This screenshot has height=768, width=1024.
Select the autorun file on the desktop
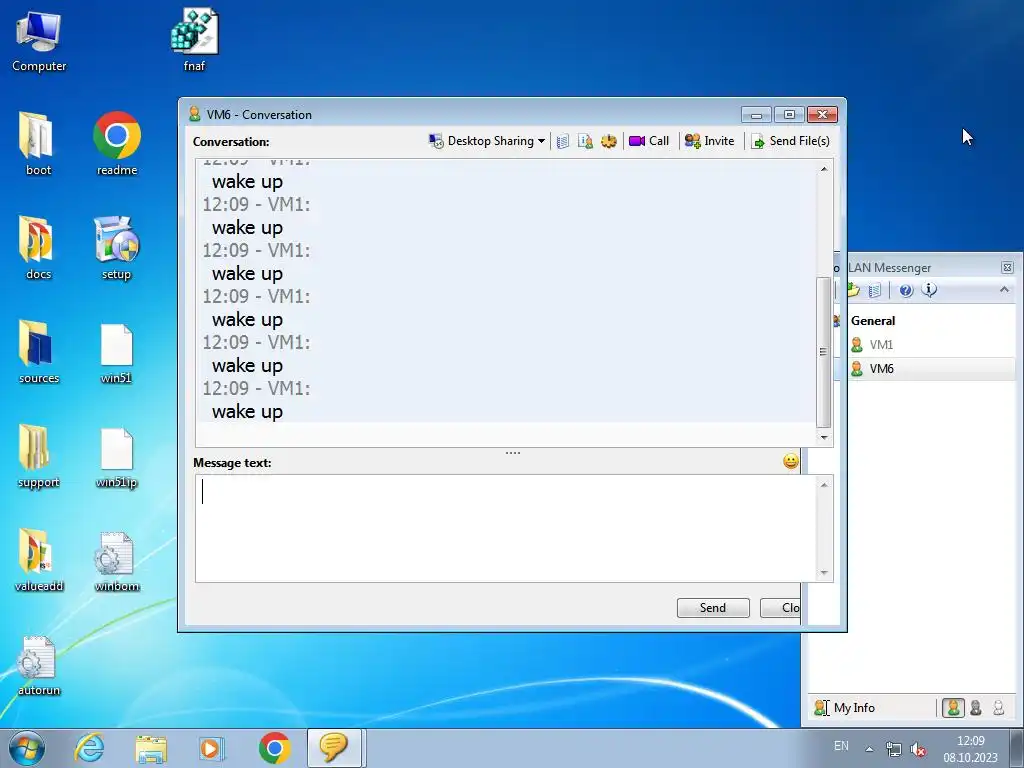pyautogui.click(x=39, y=665)
